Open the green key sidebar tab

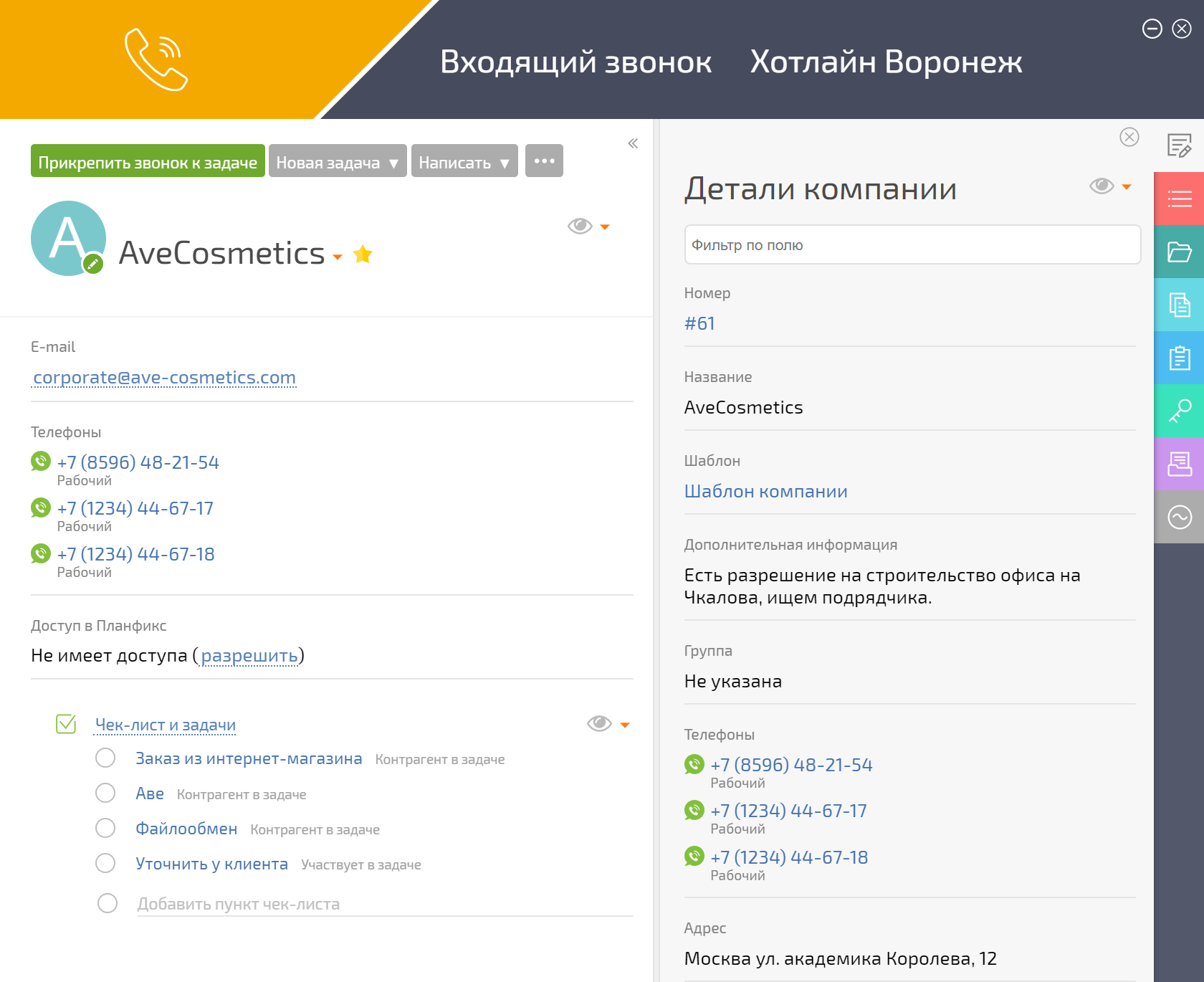point(1179,411)
